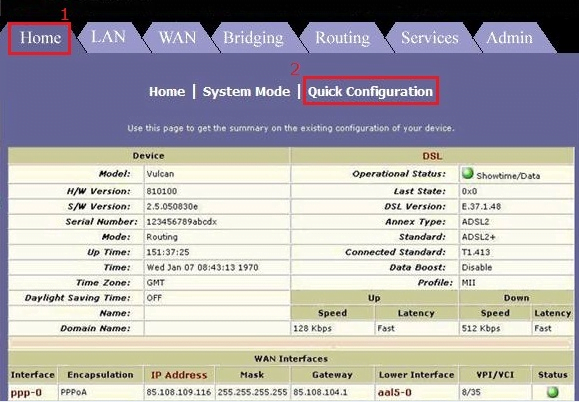Viewport: 579px width, 402px height.
Task: Open the ppp-0 interface link
Action: click(26, 392)
